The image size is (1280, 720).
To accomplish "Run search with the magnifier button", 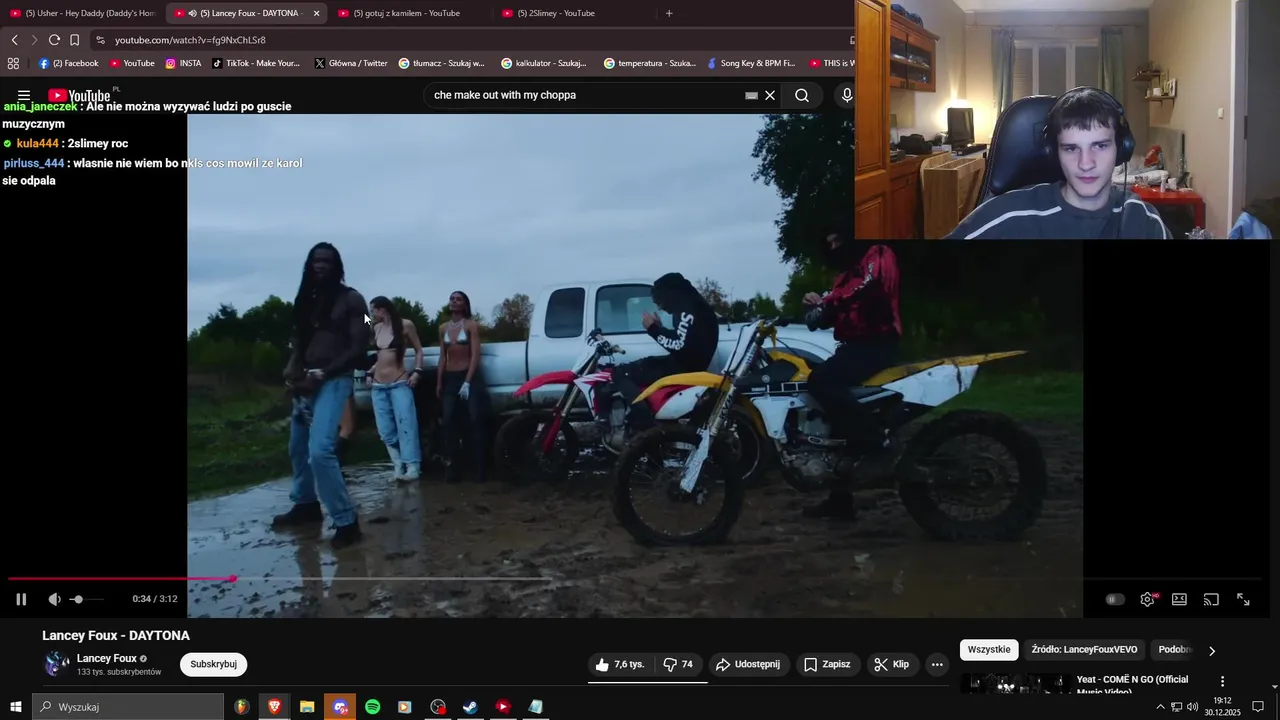I will click(x=802, y=96).
